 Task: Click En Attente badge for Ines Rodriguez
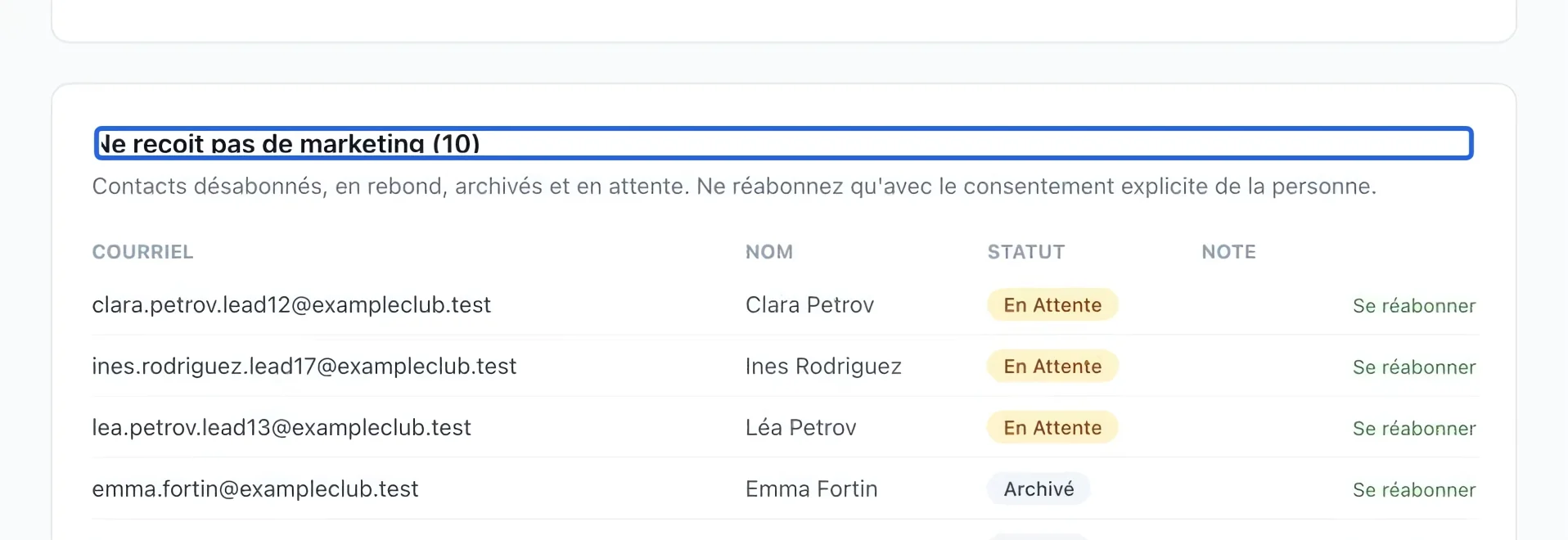[1052, 367]
